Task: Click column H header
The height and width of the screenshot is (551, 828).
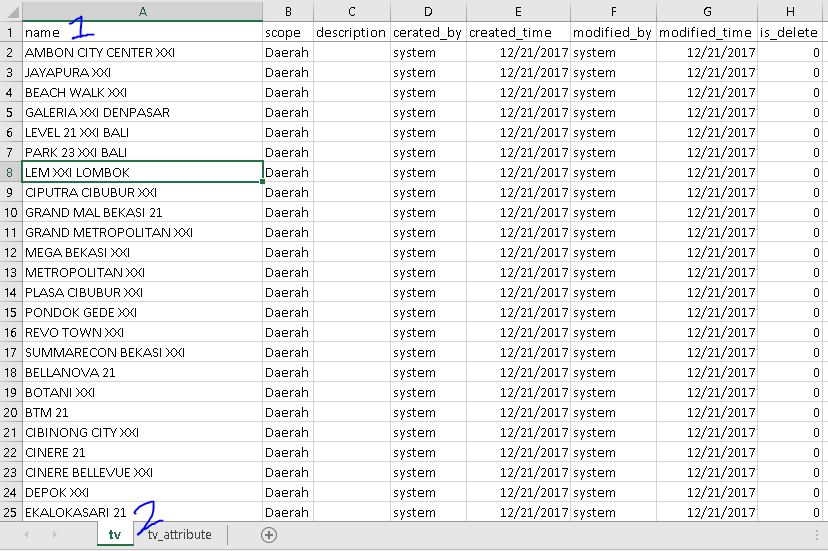Action: coord(791,11)
